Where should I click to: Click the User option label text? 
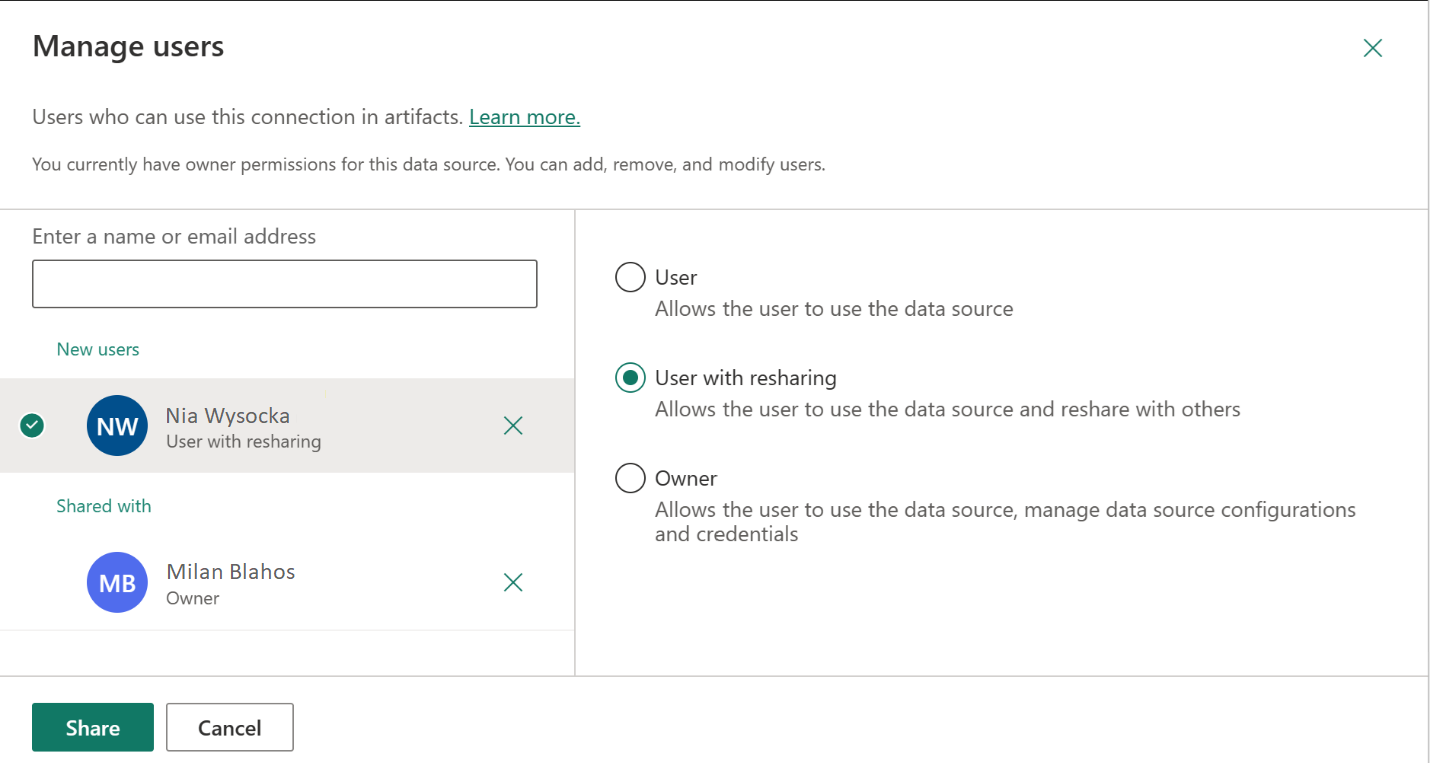(676, 277)
